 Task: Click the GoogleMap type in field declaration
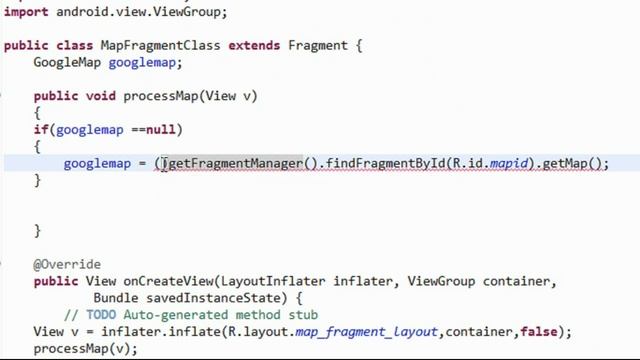67,62
